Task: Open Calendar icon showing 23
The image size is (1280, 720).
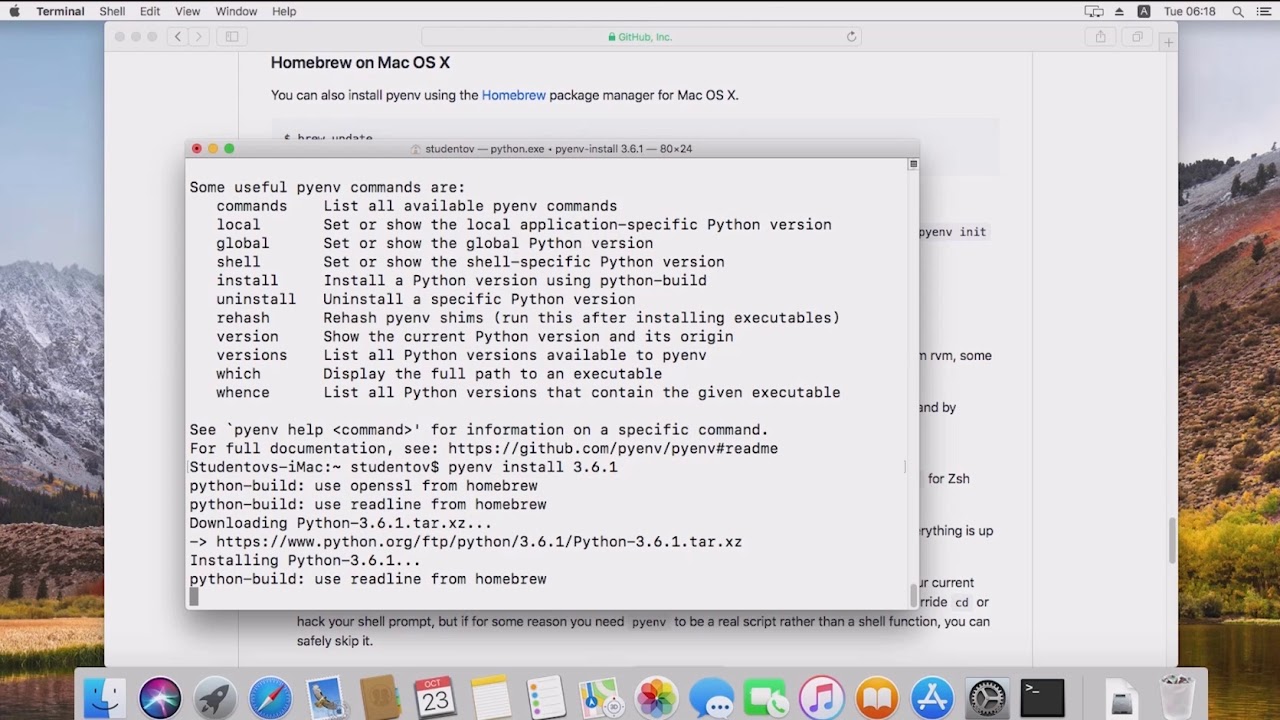Action: pyautogui.click(x=435, y=697)
